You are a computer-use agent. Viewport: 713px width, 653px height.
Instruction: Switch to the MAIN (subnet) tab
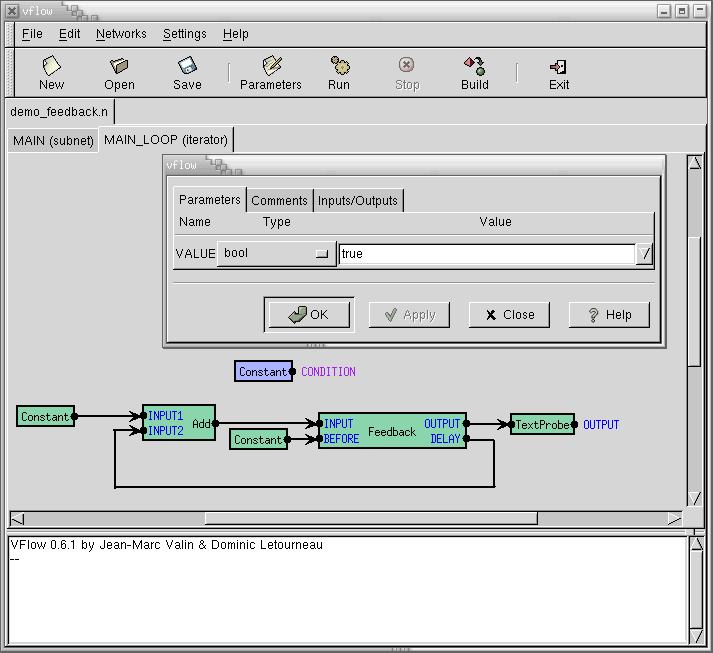pos(53,141)
